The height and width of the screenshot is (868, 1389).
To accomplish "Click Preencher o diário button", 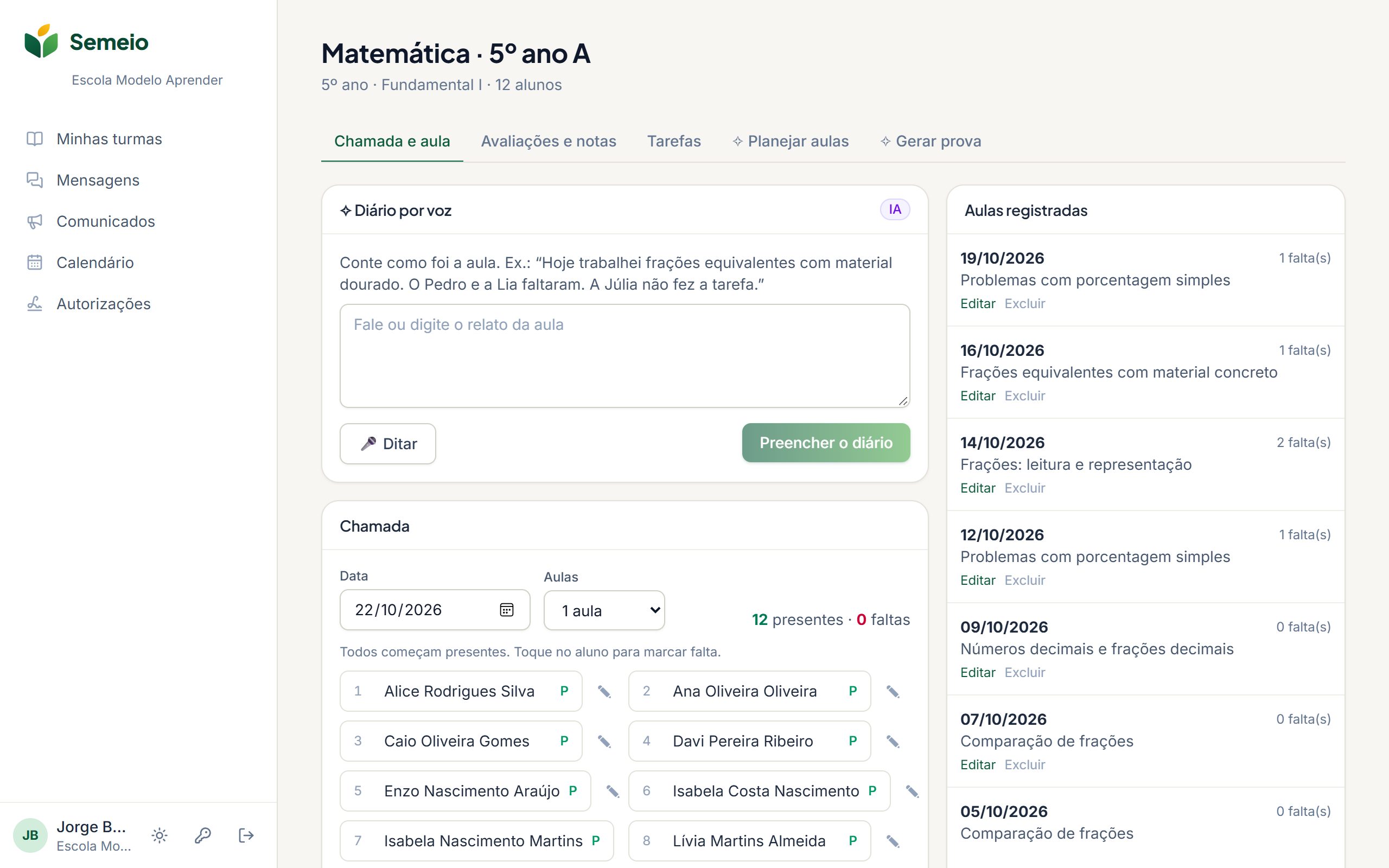I will pyautogui.click(x=826, y=443).
